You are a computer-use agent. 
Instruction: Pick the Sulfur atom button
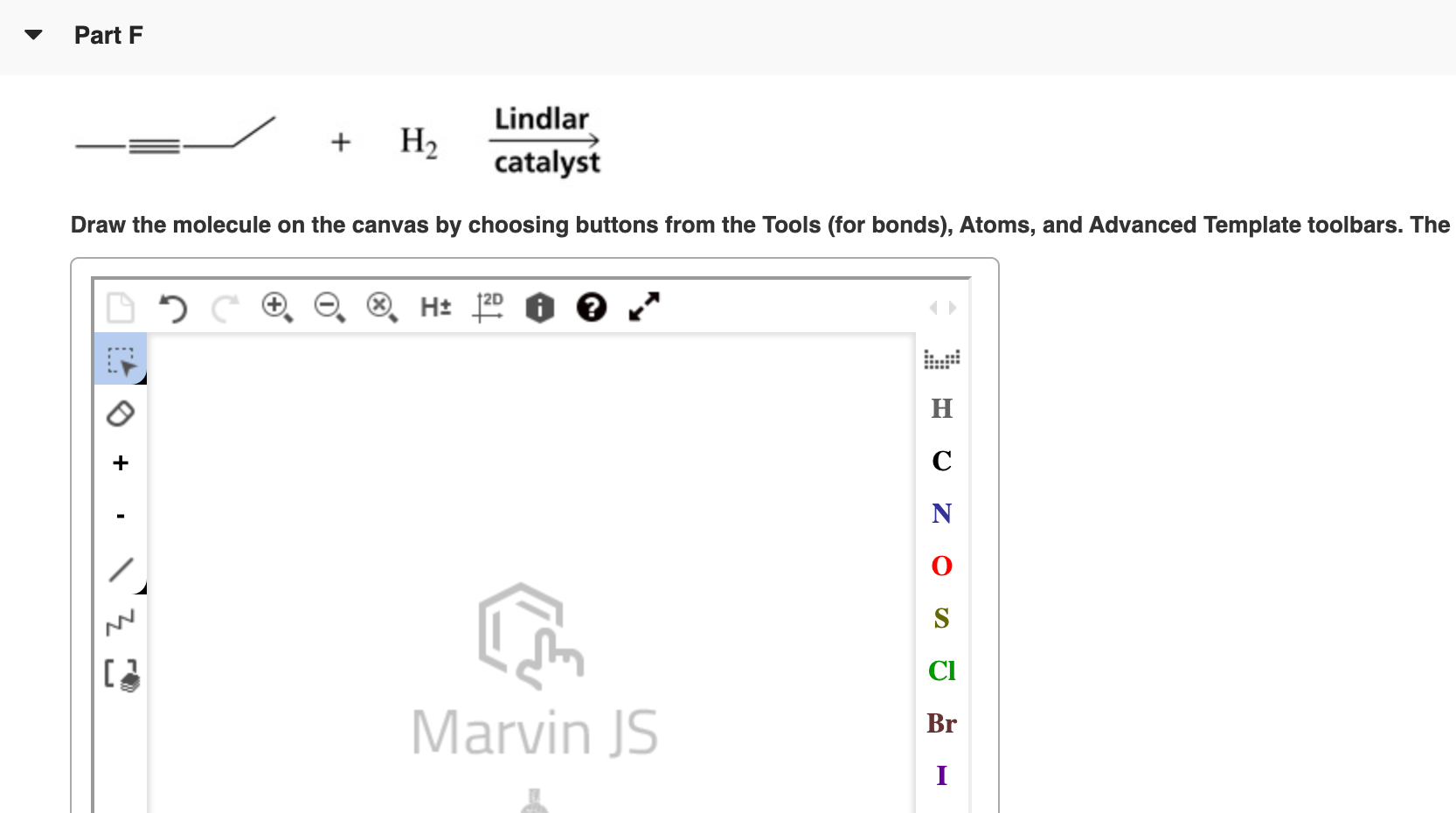tap(941, 618)
